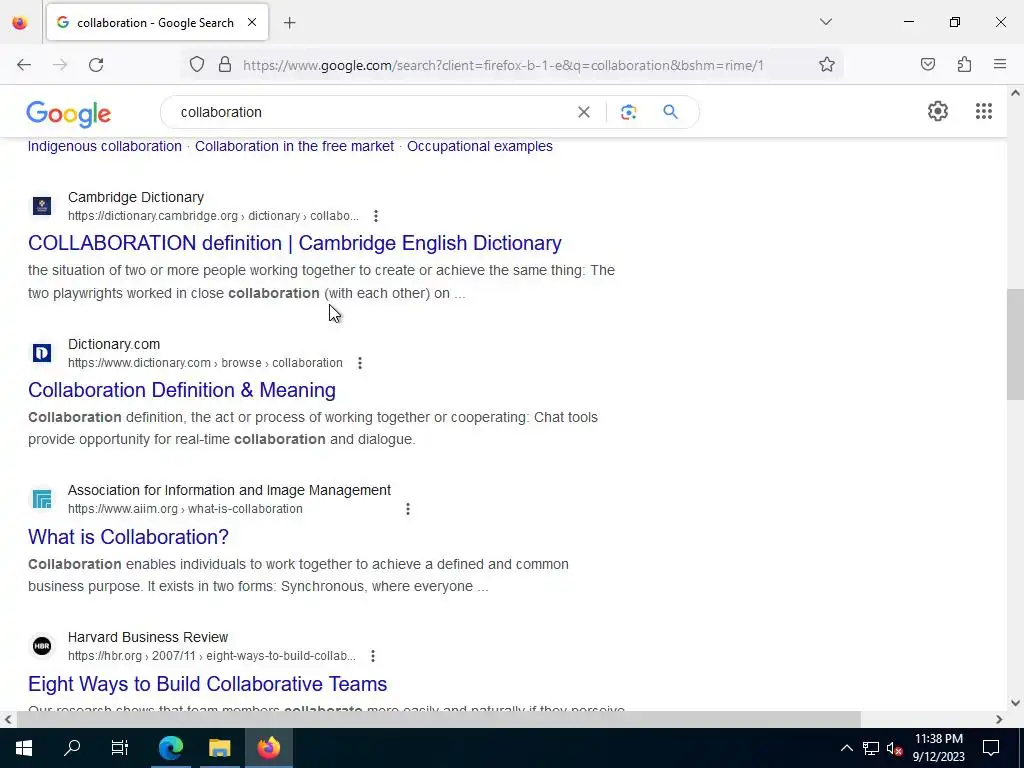This screenshot has width=1024, height=768.
Task: Reload the current page
Action: (96, 65)
